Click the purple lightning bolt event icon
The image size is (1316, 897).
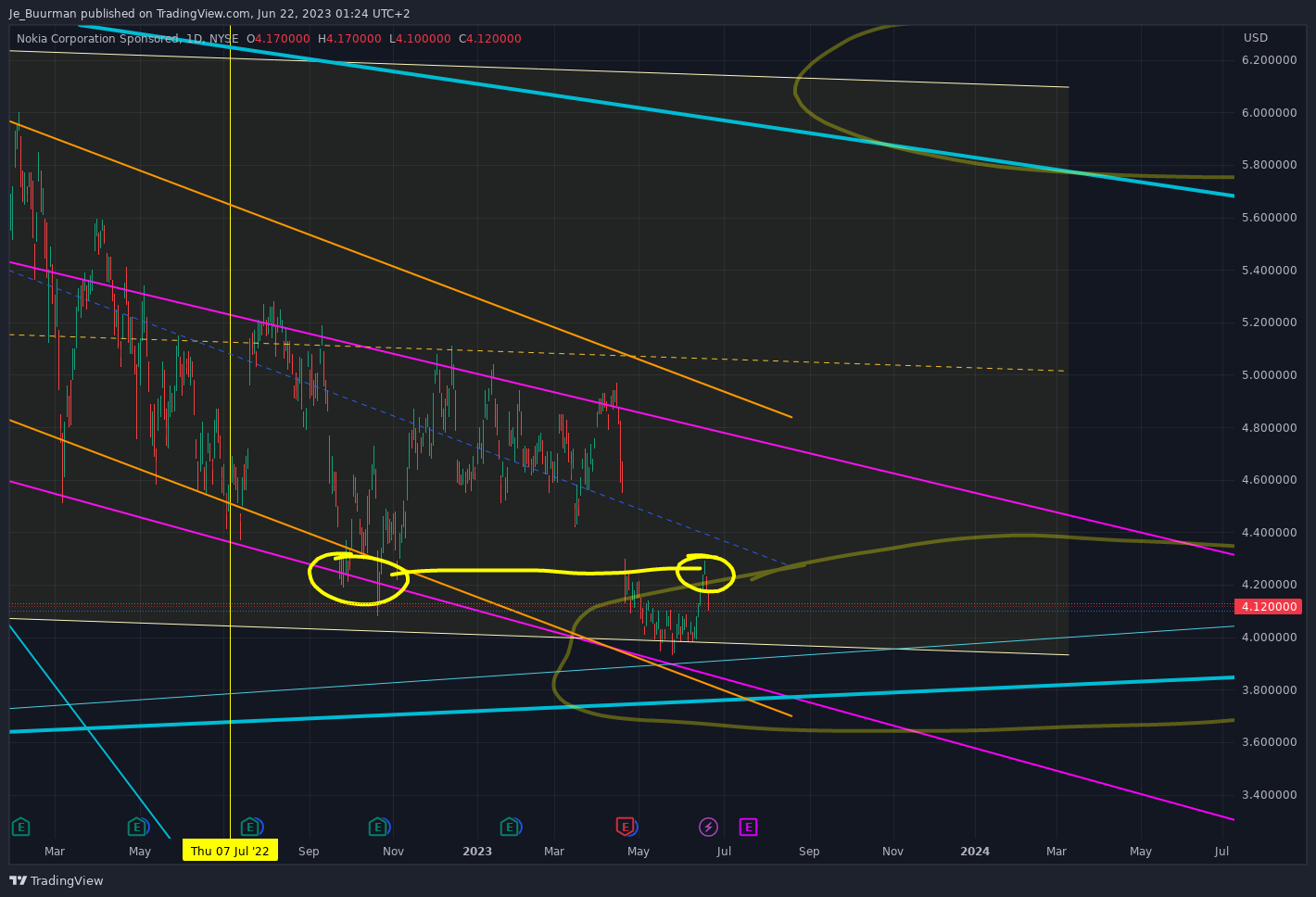[708, 827]
